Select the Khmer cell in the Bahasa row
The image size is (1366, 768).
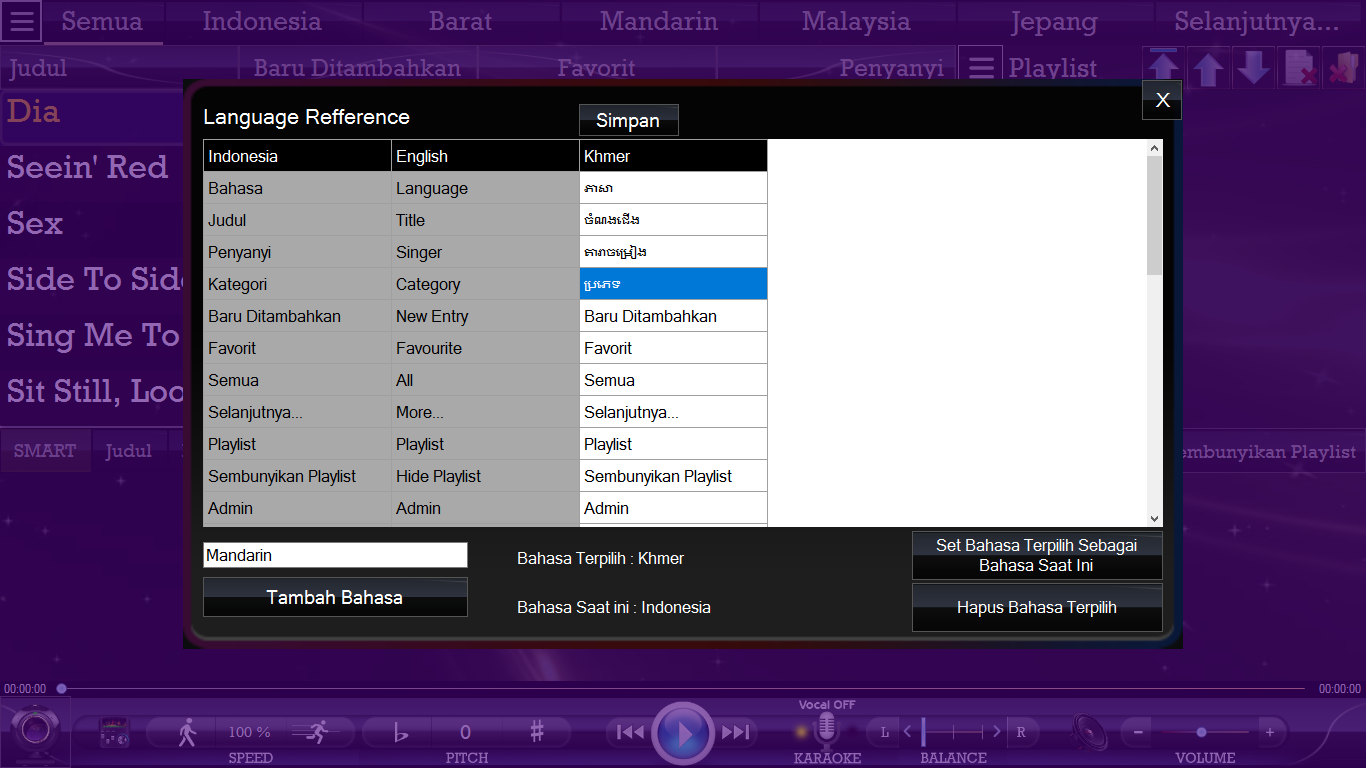click(x=673, y=188)
